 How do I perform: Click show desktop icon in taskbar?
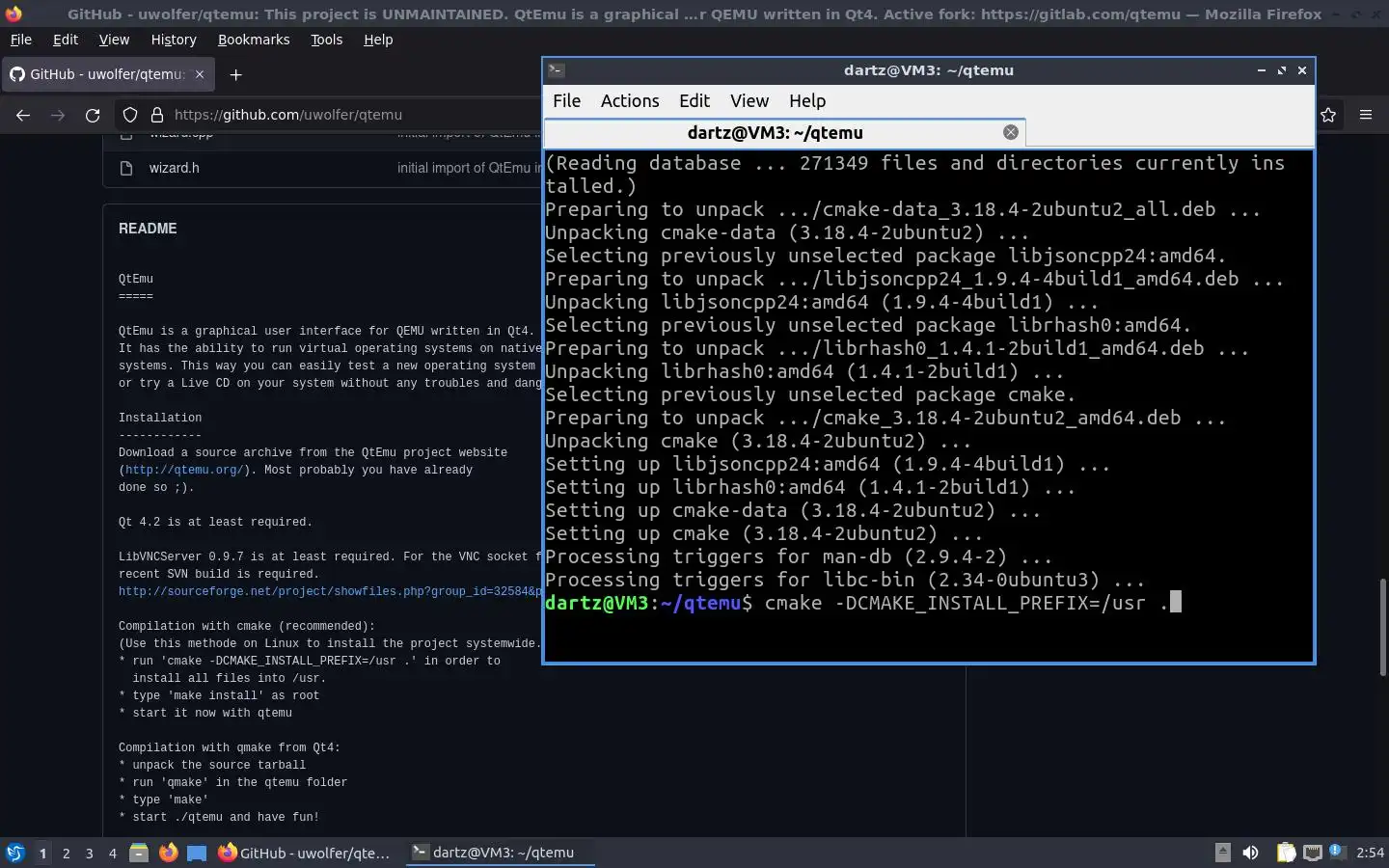[197, 853]
